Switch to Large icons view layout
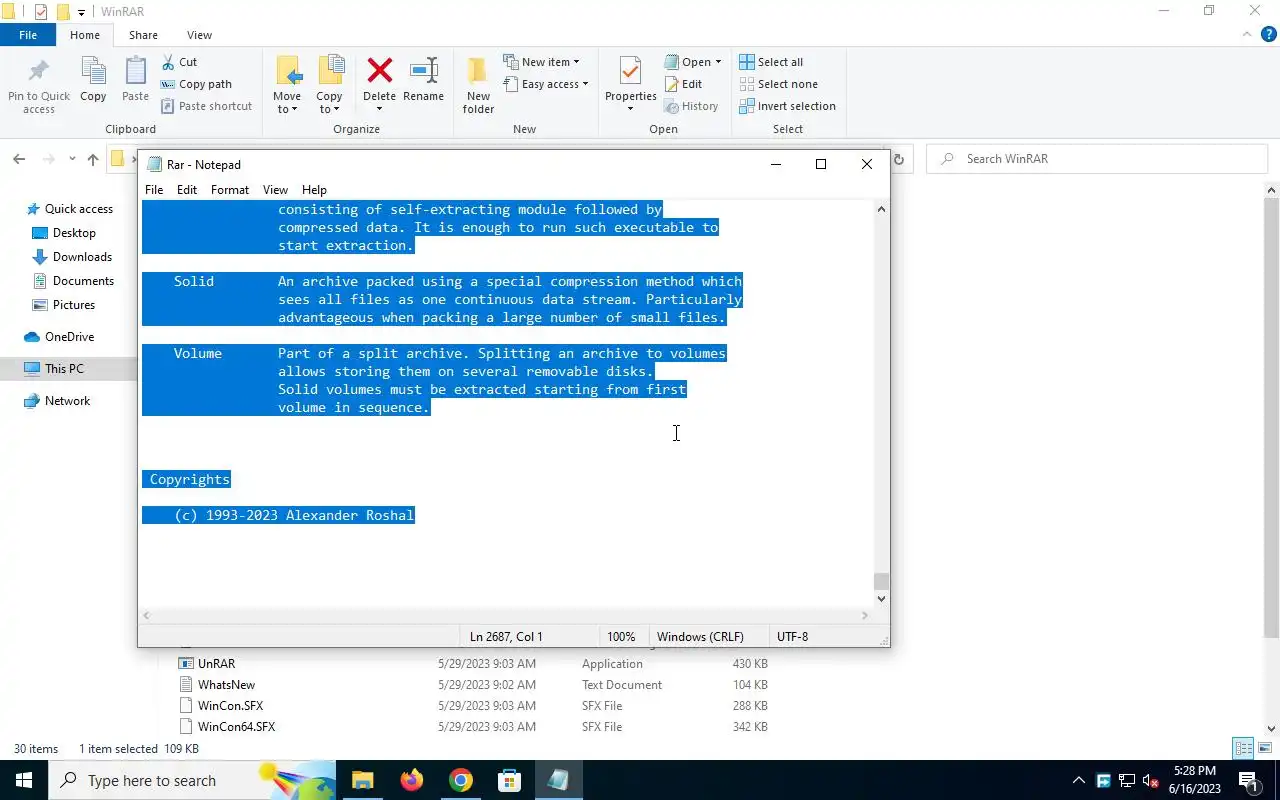Viewport: 1280px width, 800px height. tap(1264, 748)
